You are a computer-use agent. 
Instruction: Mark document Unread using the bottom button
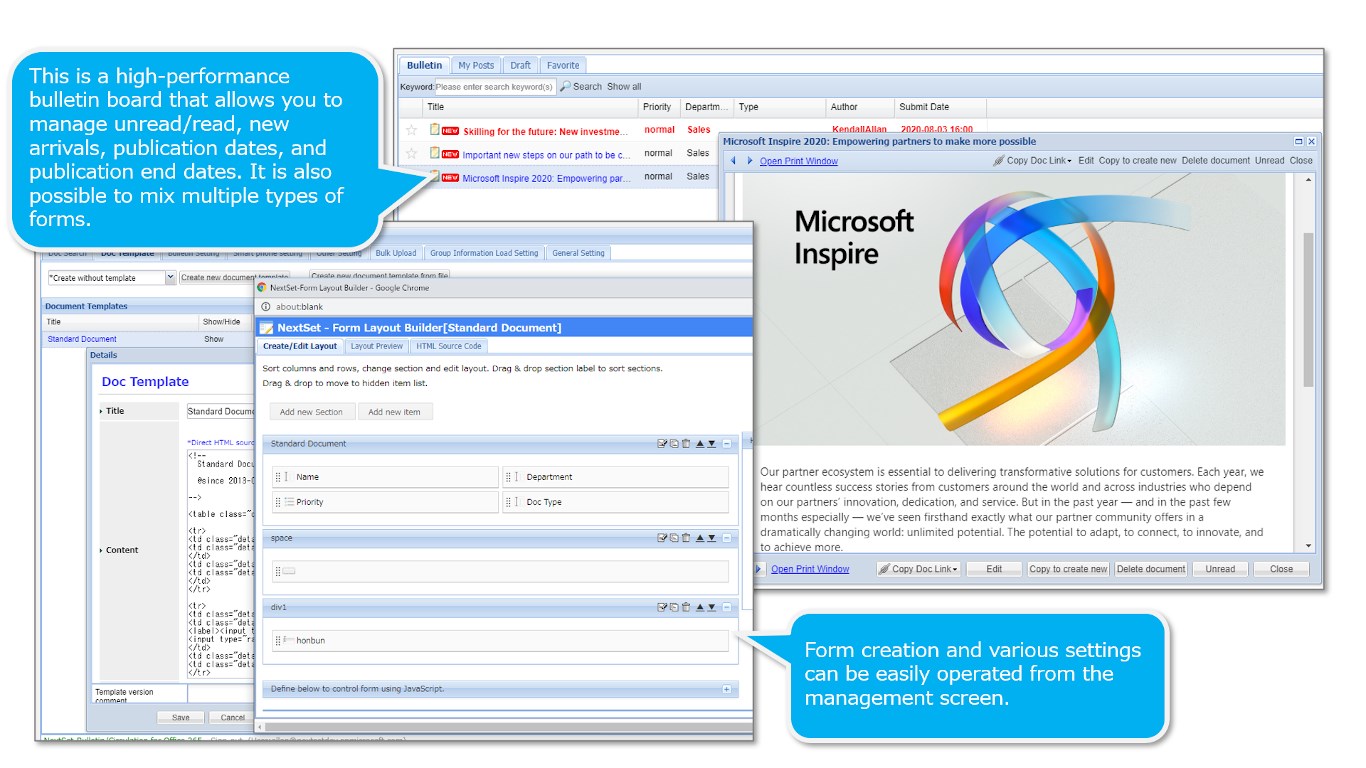(1220, 569)
